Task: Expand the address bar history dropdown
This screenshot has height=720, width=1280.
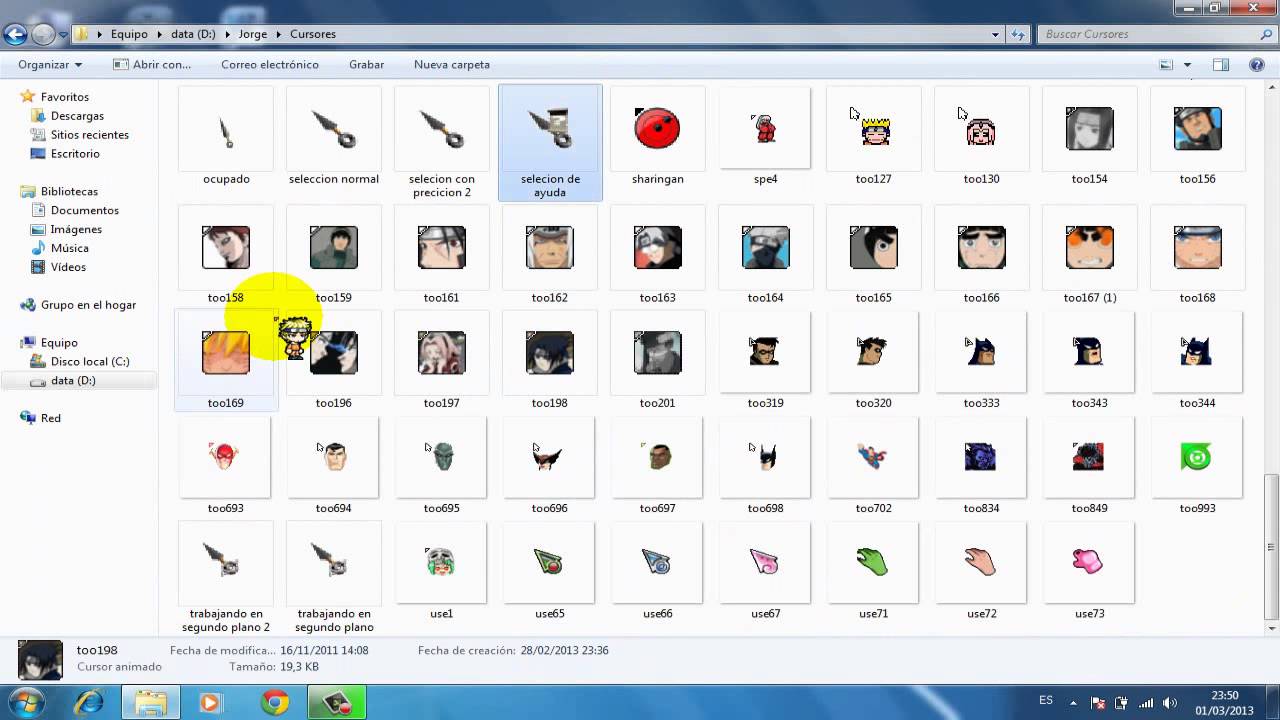Action: 995,34
